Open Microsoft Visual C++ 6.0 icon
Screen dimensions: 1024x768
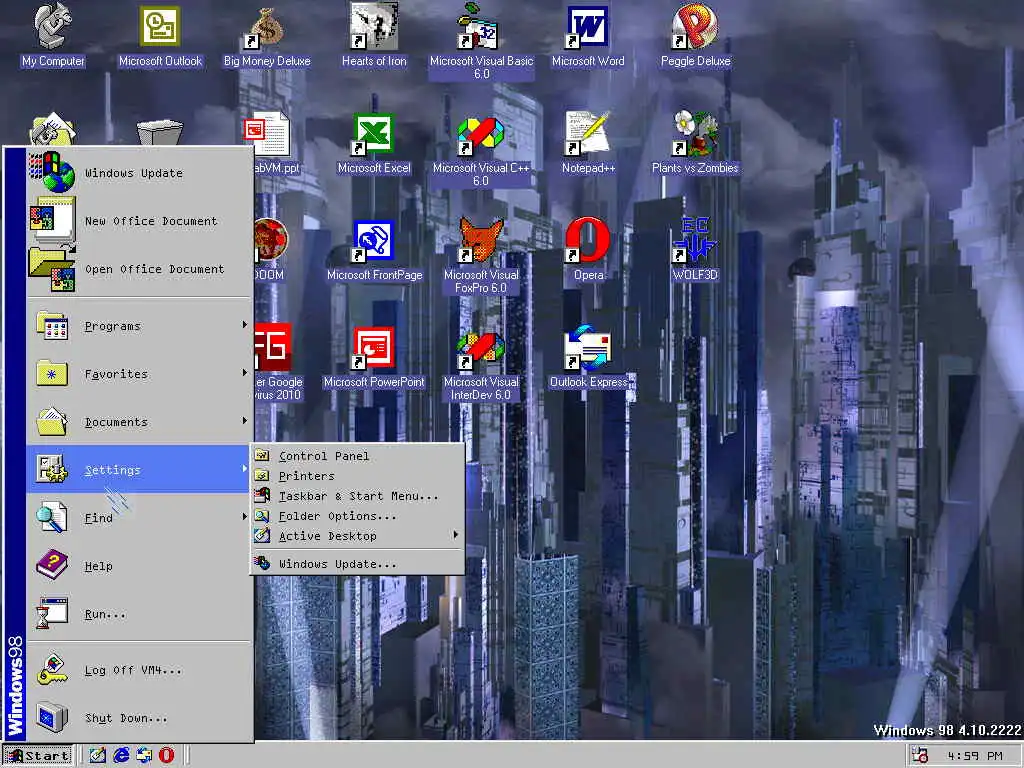pos(481,150)
